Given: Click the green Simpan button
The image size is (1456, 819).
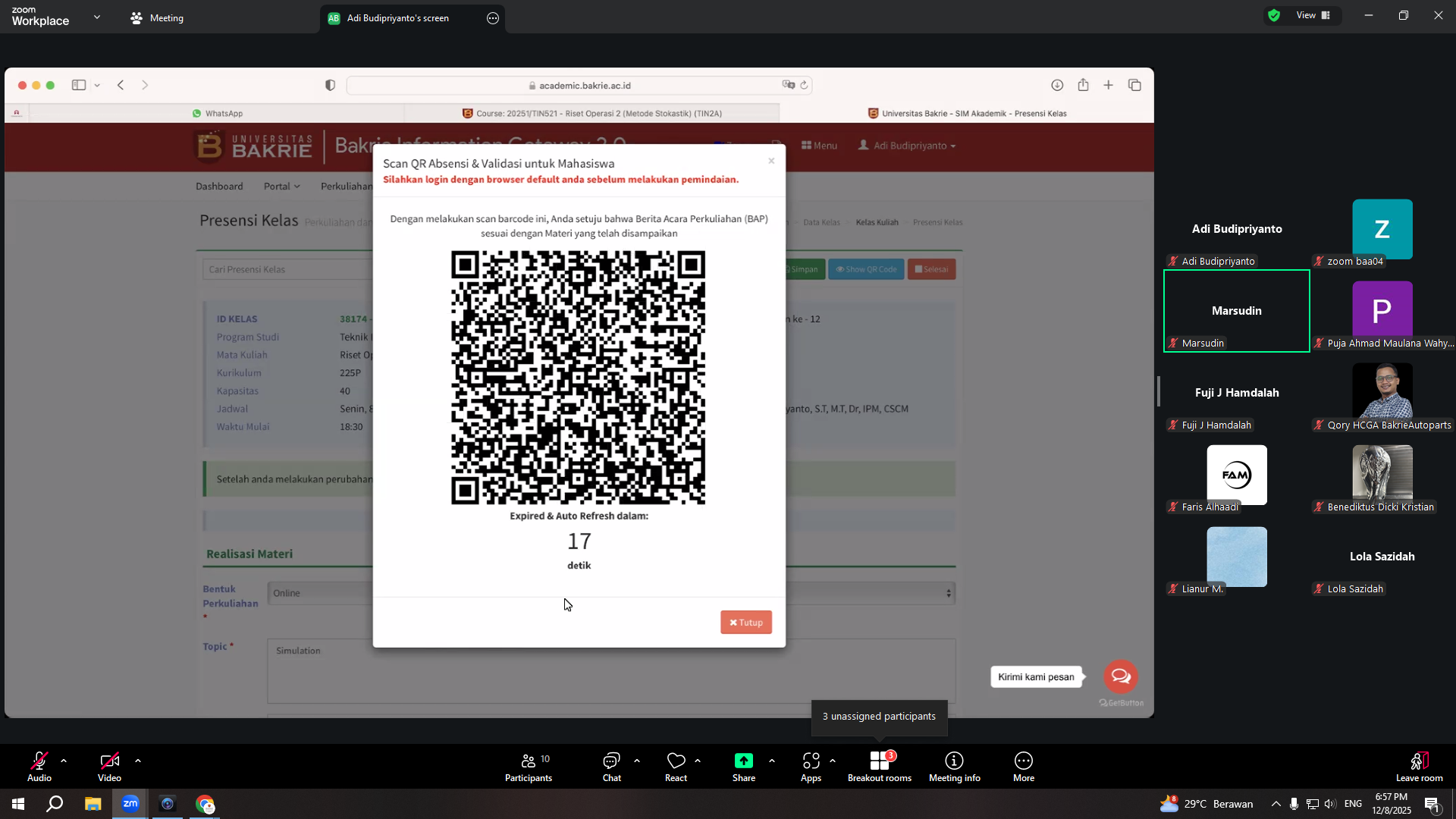Looking at the screenshot, I should click(x=802, y=269).
